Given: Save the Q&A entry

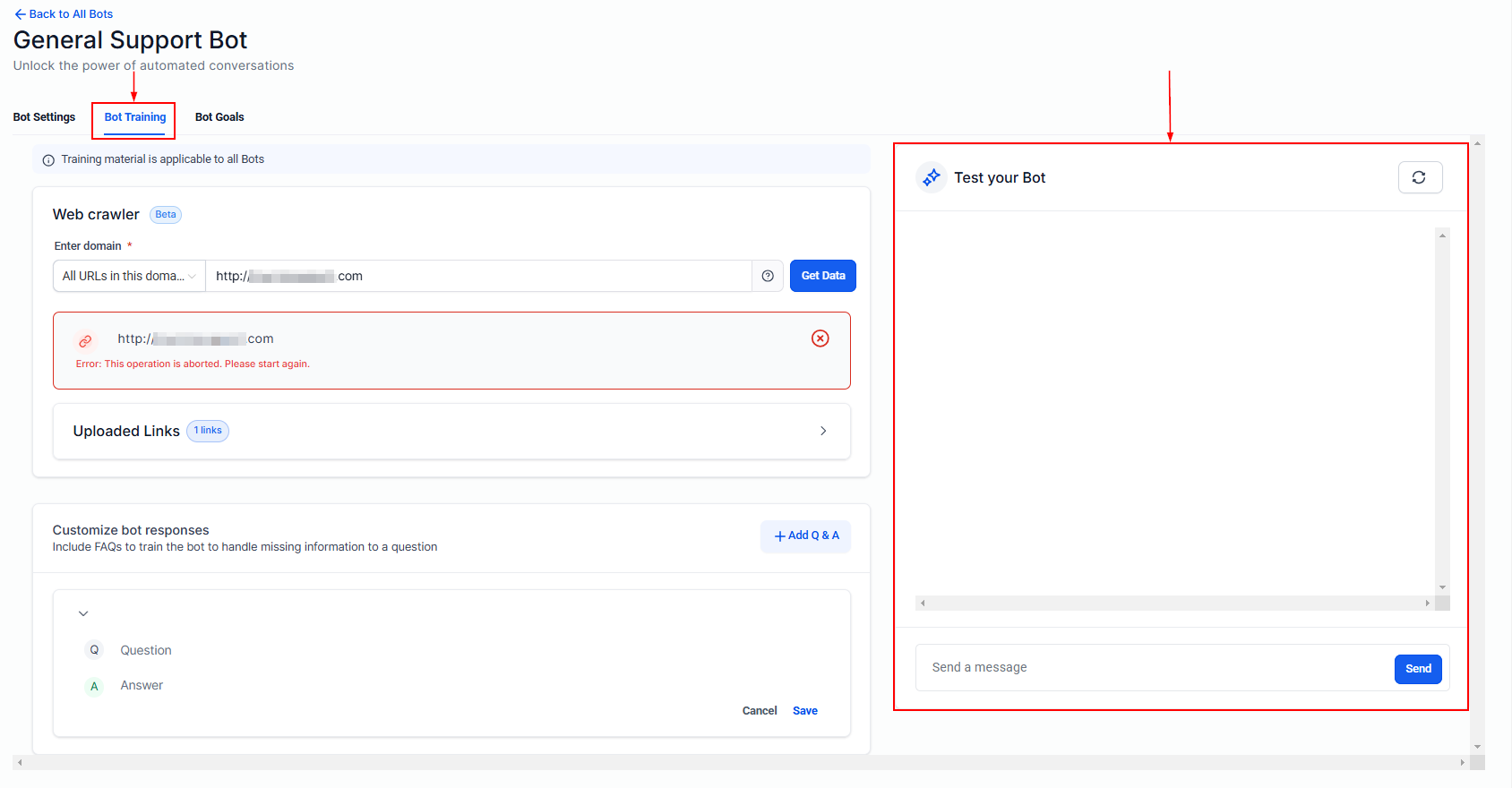Looking at the screenshot, I should click(x=805, y=711).
